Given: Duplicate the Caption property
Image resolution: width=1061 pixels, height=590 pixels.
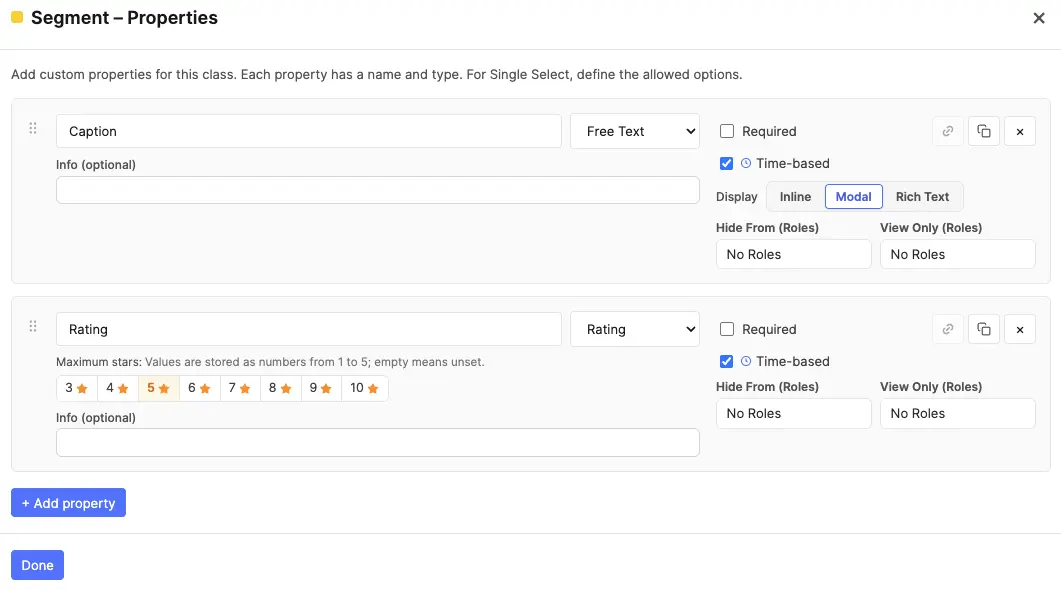Looking at the screenshot, I should click(x=984, y=131).
